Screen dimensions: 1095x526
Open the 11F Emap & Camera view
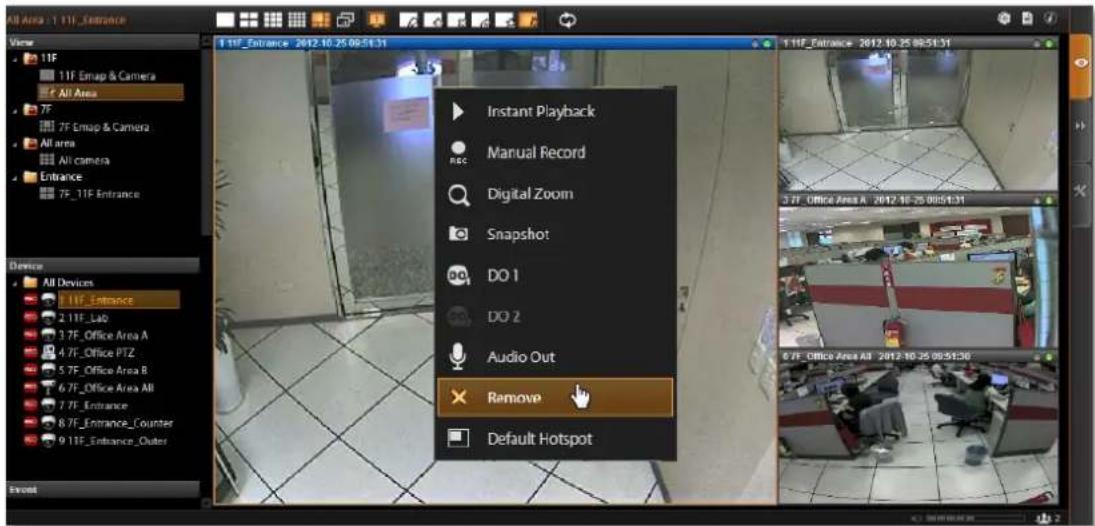(106, 75)
